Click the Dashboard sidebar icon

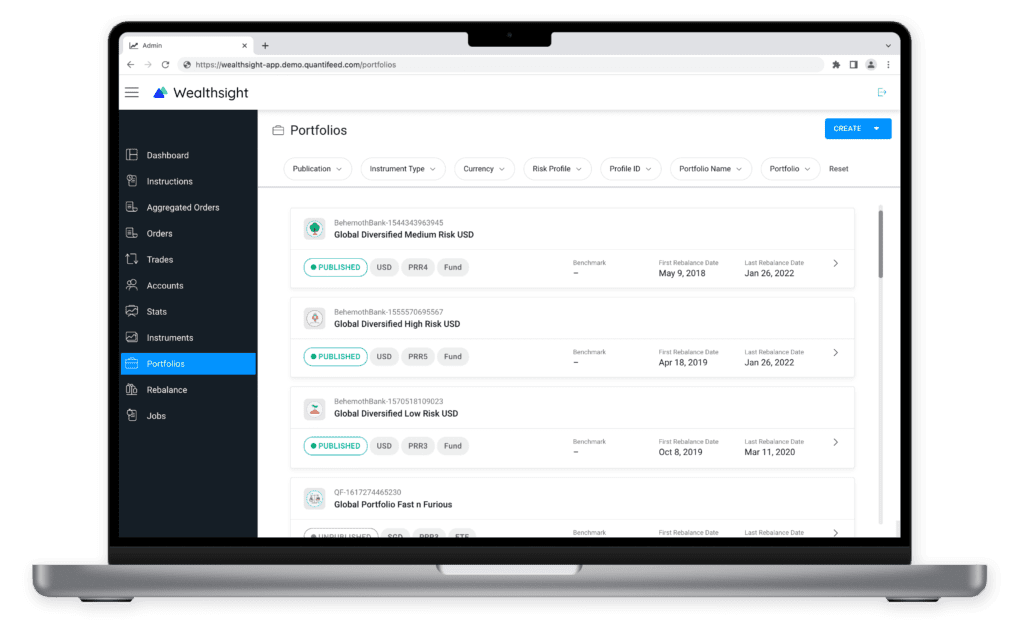(x=132, y=155)
